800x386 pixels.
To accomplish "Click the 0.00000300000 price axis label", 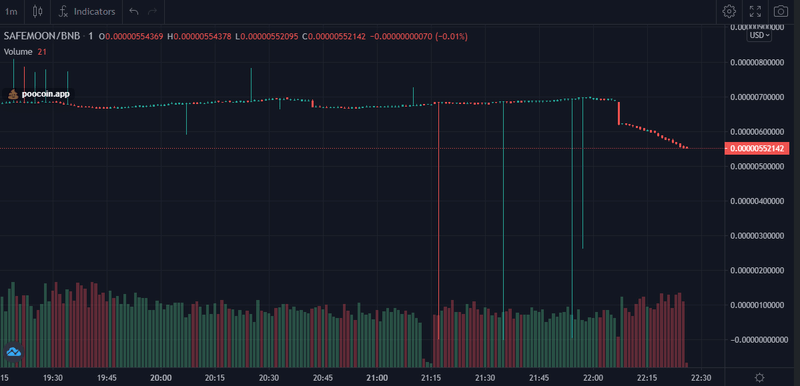I will pos(757,236).
